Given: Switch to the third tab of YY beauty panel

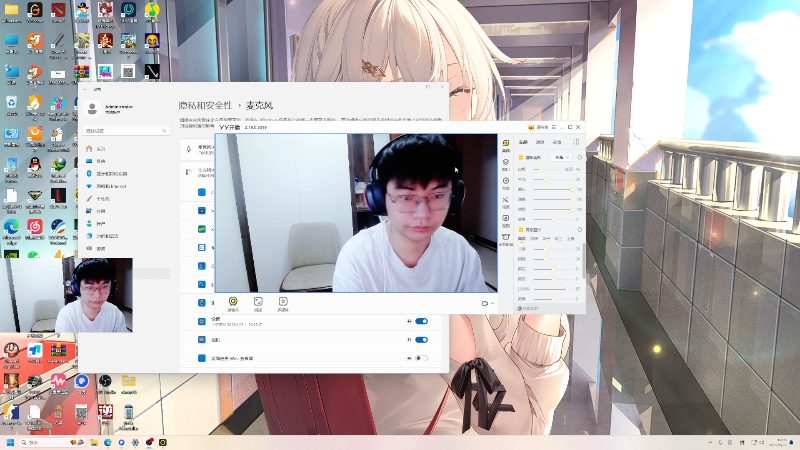Looking at the screenshot, I should pos(557,142).
